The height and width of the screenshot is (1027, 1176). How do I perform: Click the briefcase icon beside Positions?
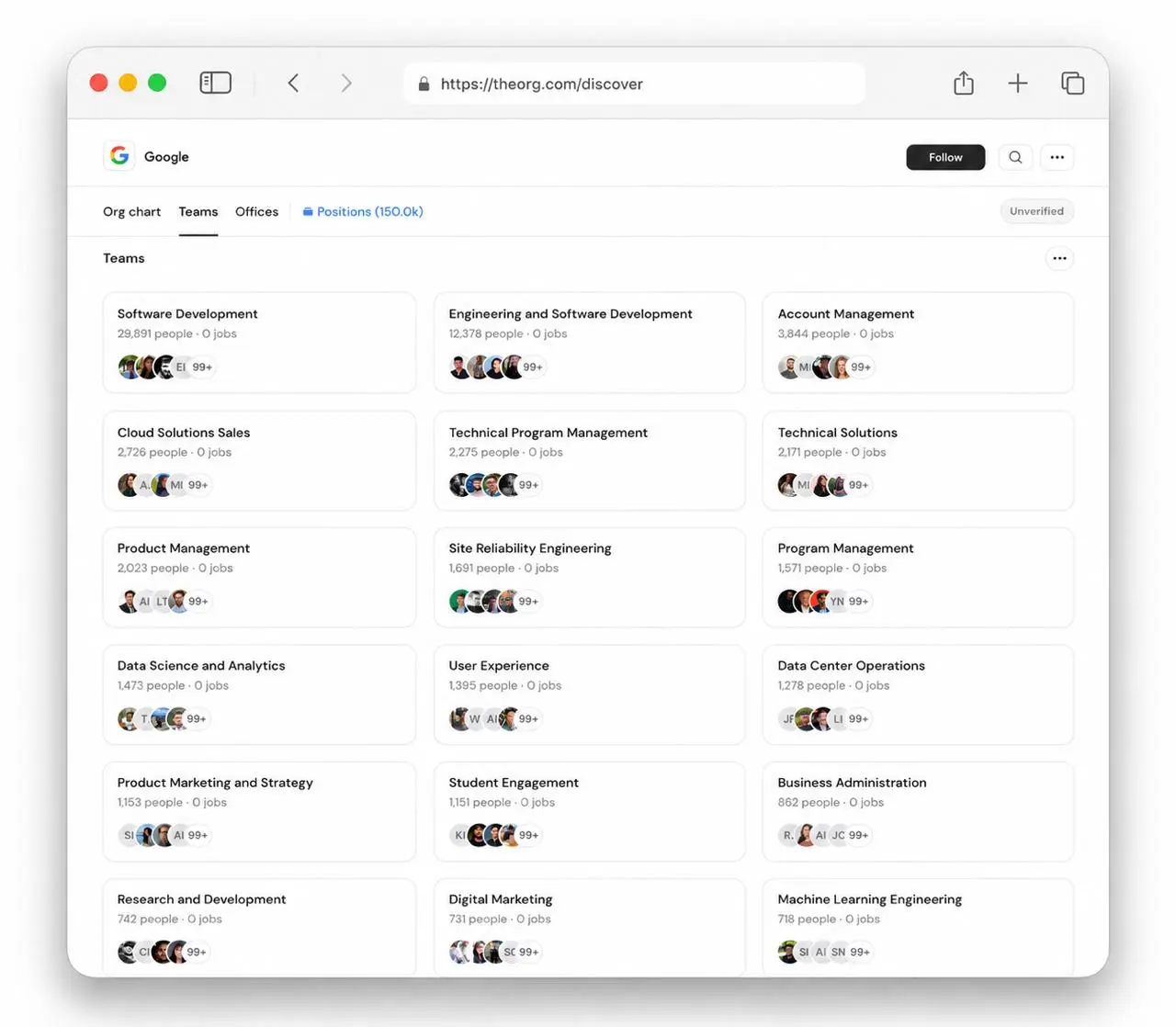(308, 211)
